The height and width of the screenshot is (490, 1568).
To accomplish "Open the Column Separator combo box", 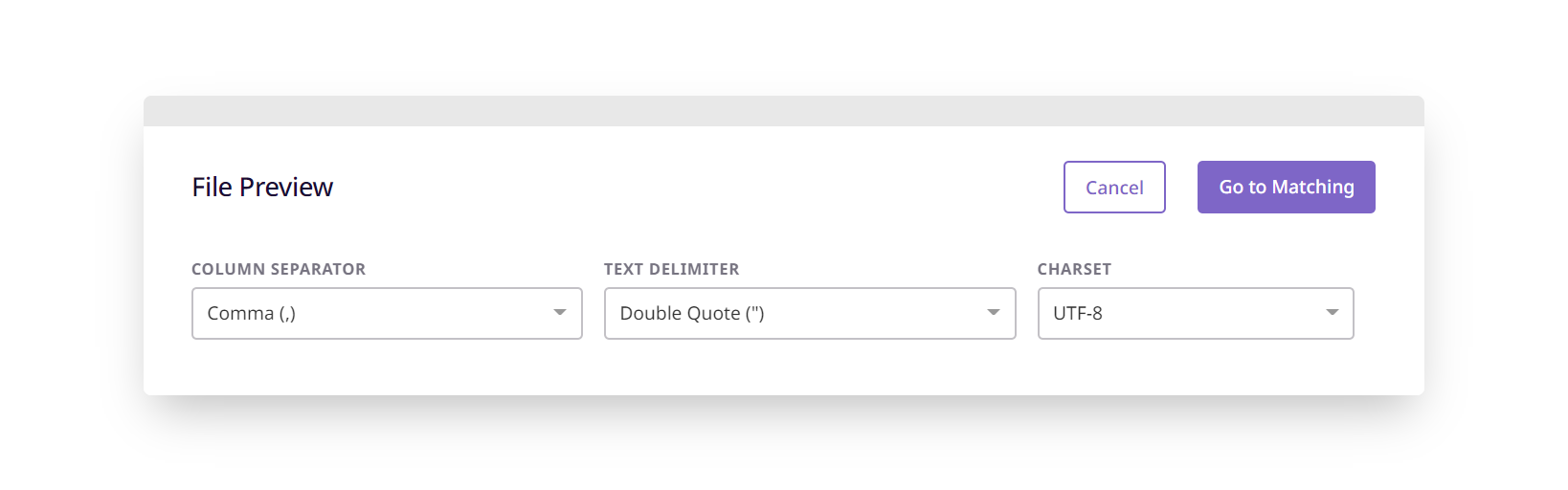I will coord(387,313).
